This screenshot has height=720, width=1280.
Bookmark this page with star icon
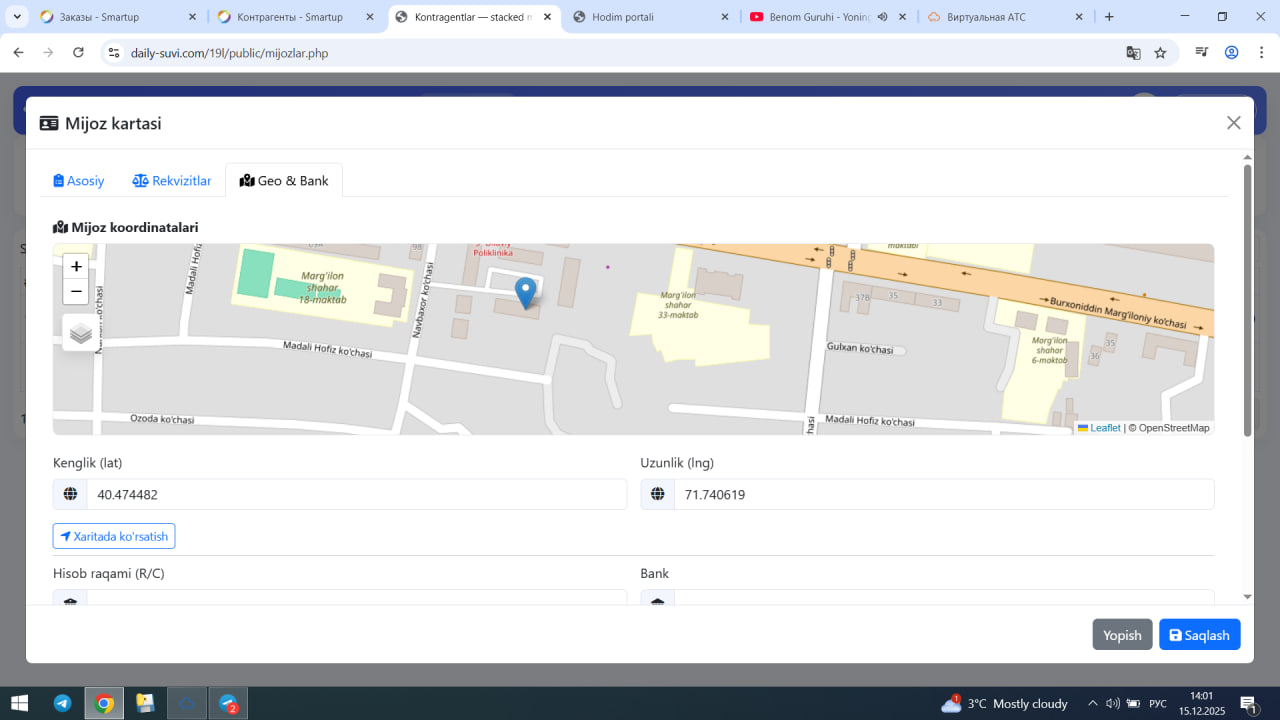tap(1160, 53)
